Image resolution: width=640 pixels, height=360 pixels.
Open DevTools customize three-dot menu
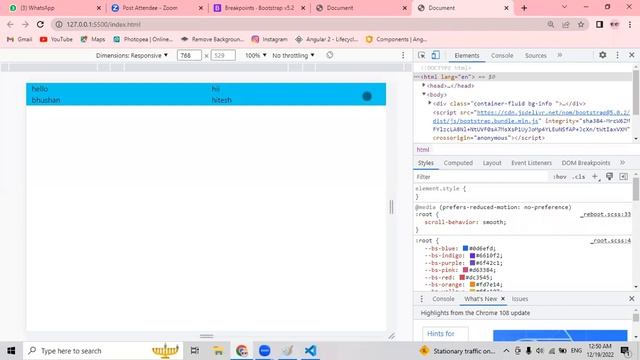coord(617,55)
